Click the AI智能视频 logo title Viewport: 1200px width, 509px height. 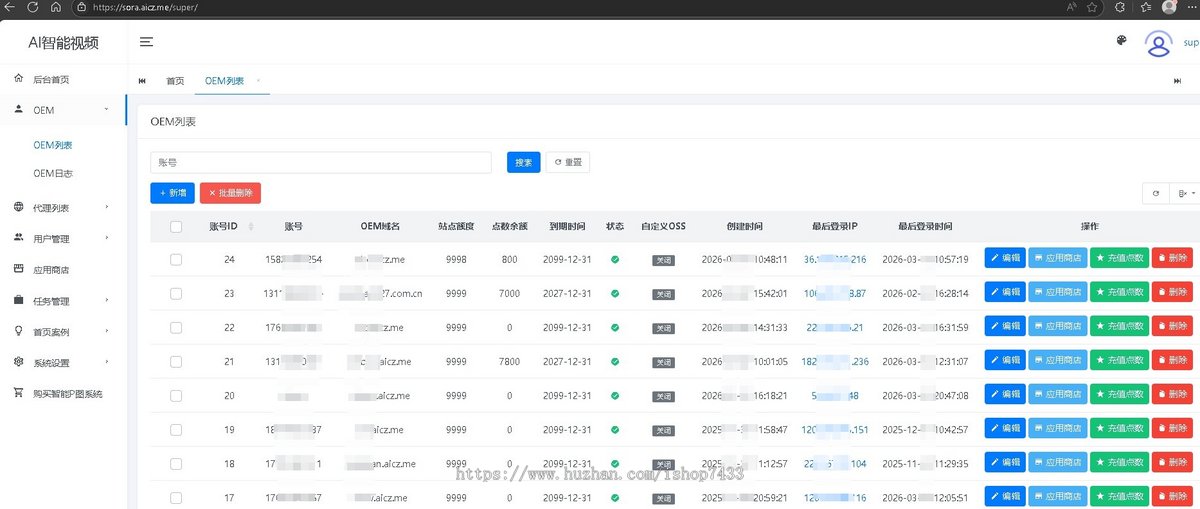[63, 42]
